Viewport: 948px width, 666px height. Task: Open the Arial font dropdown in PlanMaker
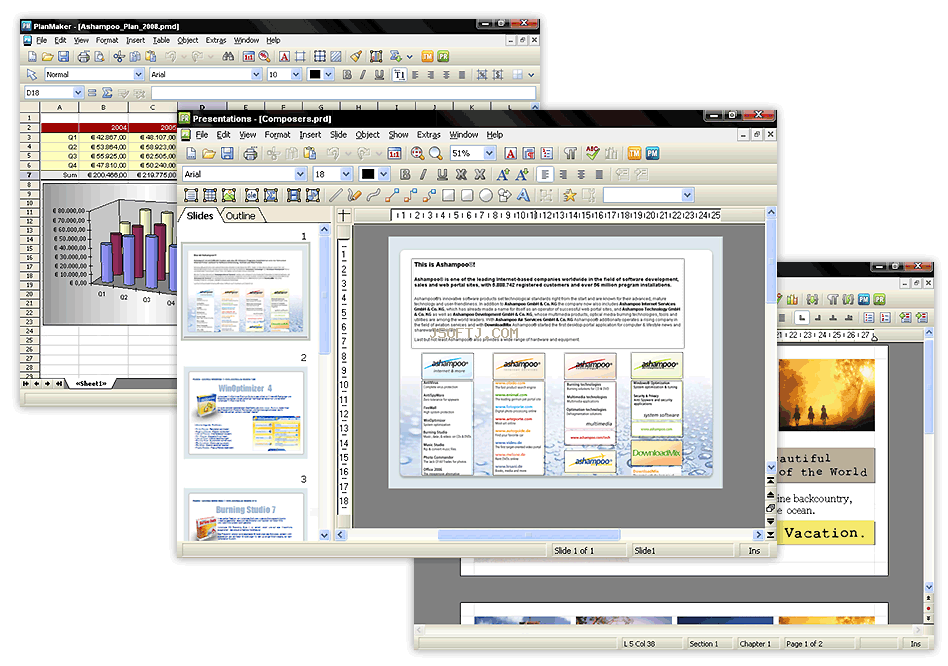(256, 74)
